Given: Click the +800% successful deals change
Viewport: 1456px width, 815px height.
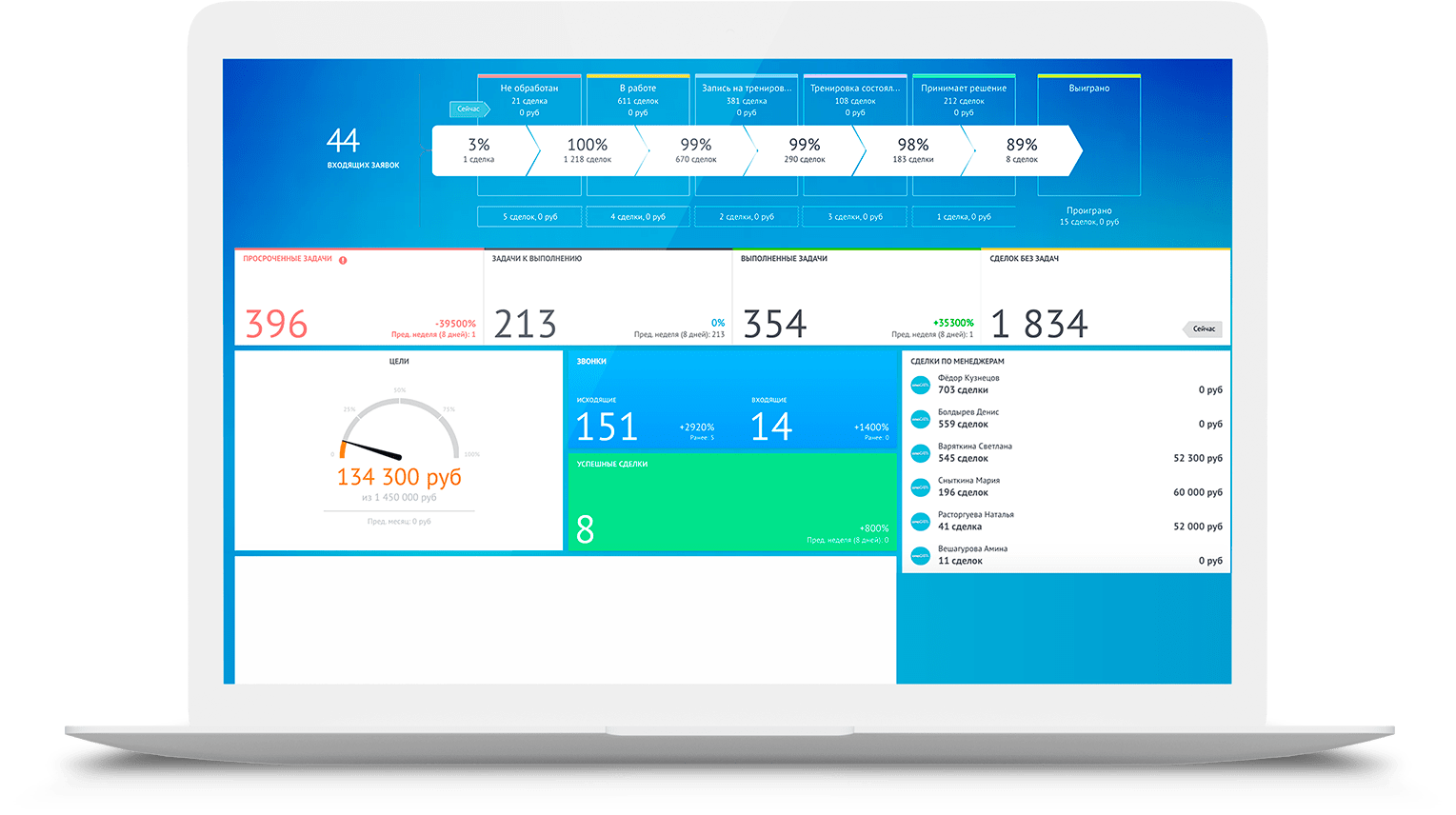Looking at the screenshot, I should 874,528.
